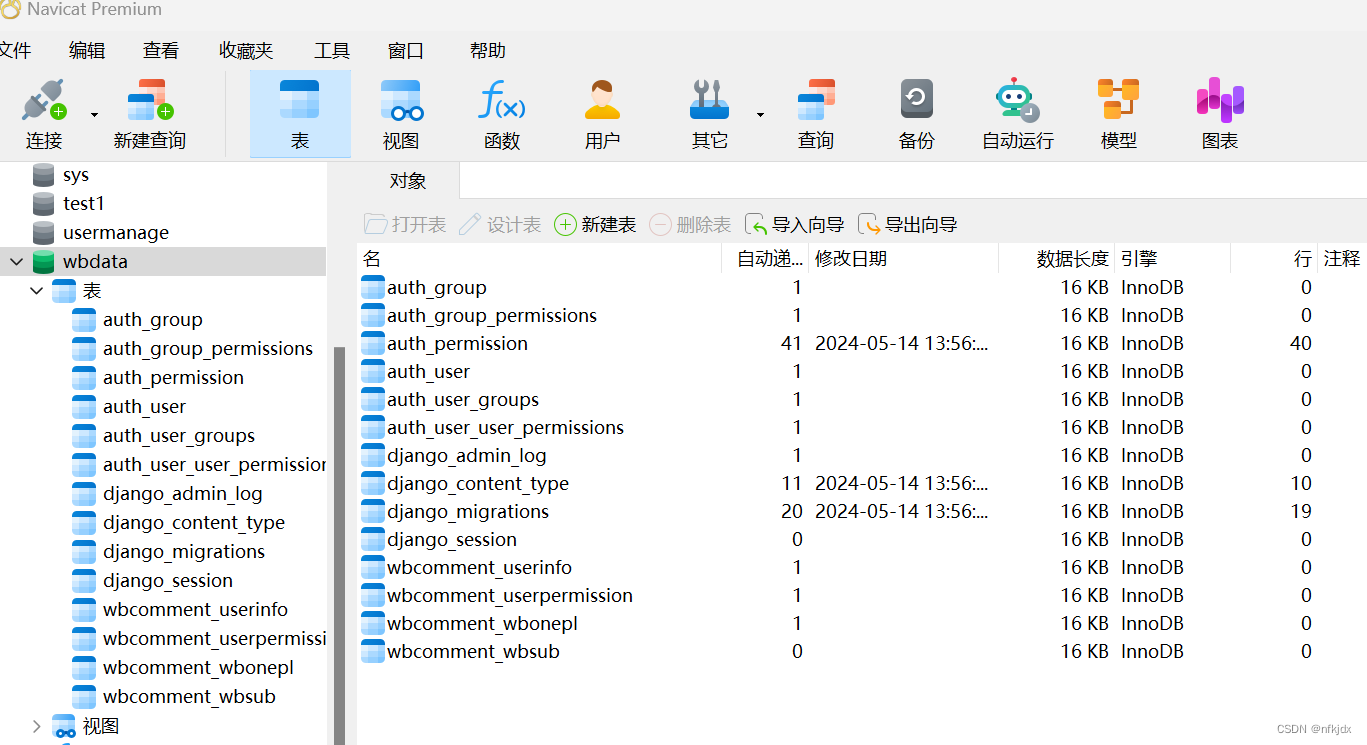Open the 帮助 menu
Viewport: 1367px width, 745px height.
click(x=488, y=50)
